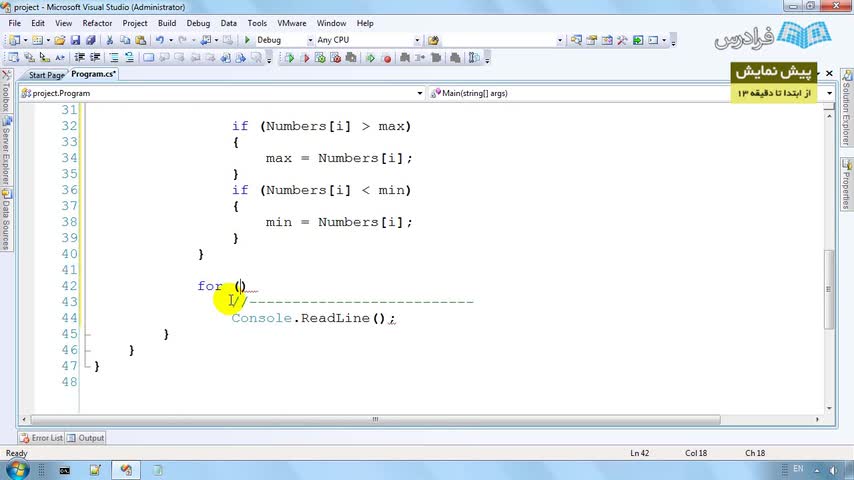
Task: Expand the Data Sources side tab
Action: coord(7,220)
